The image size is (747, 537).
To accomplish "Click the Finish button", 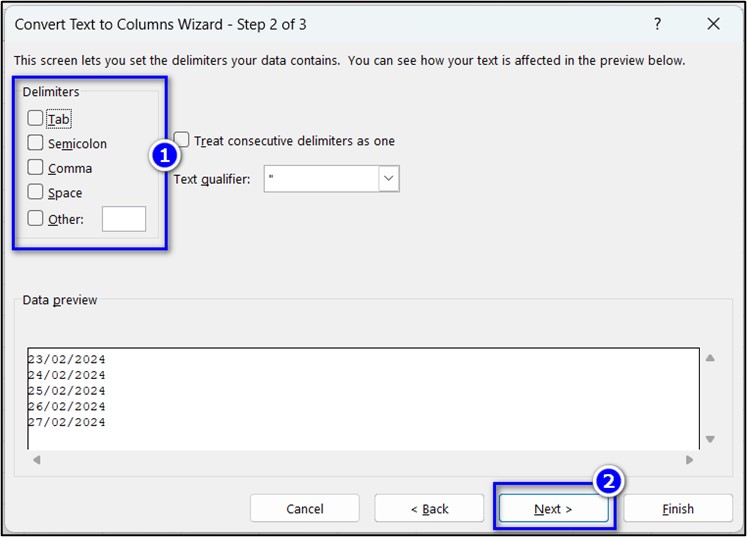I will coord(677,509).
